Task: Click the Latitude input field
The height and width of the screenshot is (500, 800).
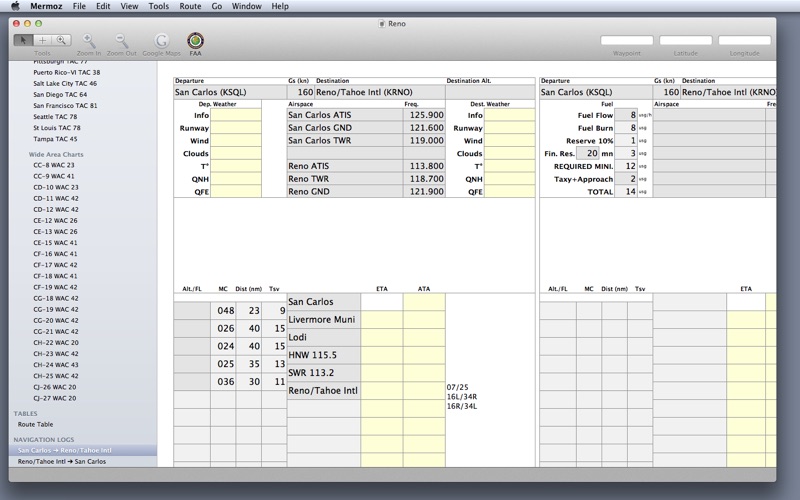Action: pyautogui.click(x=686, y=40)
